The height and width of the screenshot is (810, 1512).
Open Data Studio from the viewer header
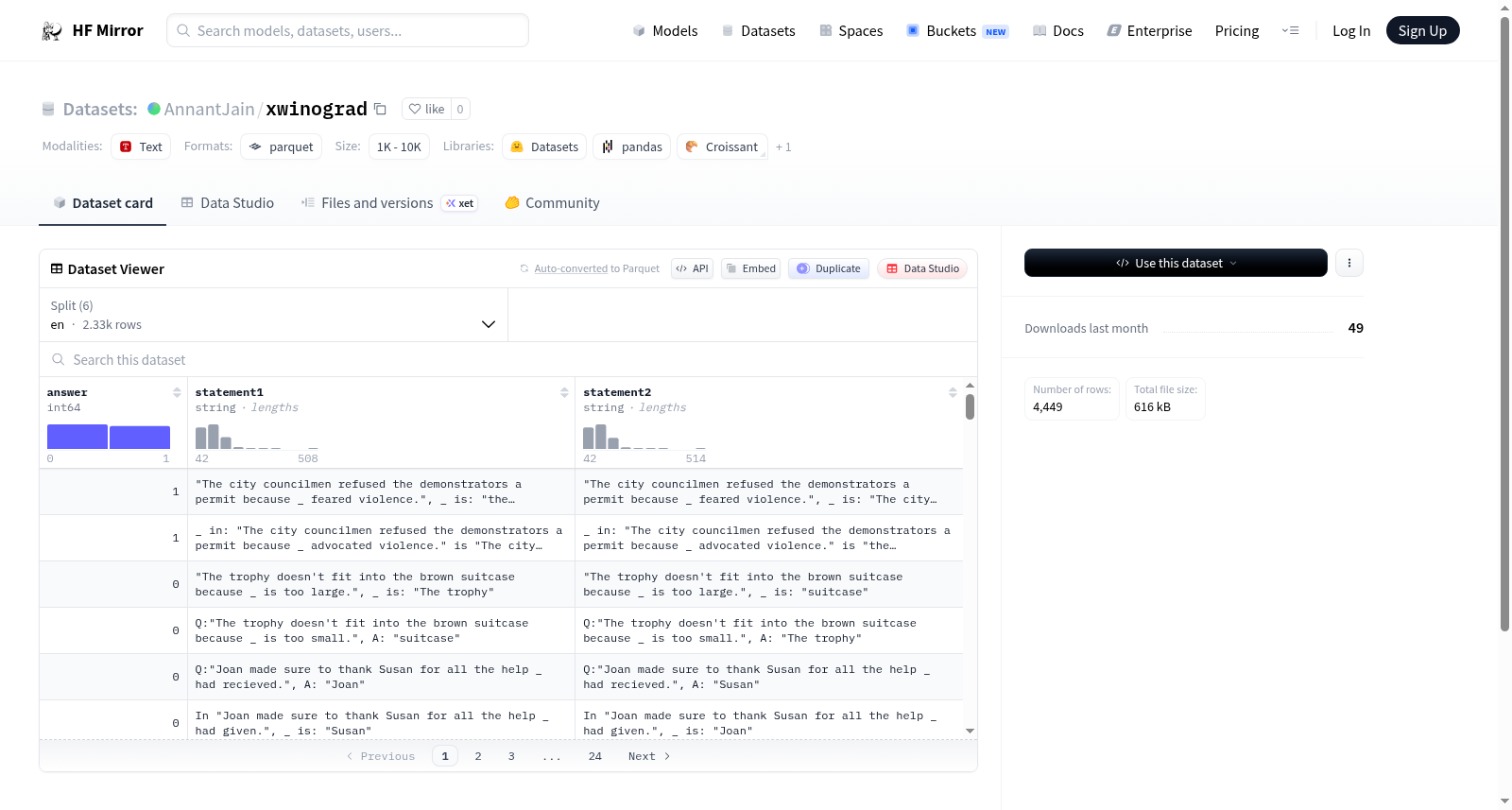pyautogui.click(x=922, y=268)
